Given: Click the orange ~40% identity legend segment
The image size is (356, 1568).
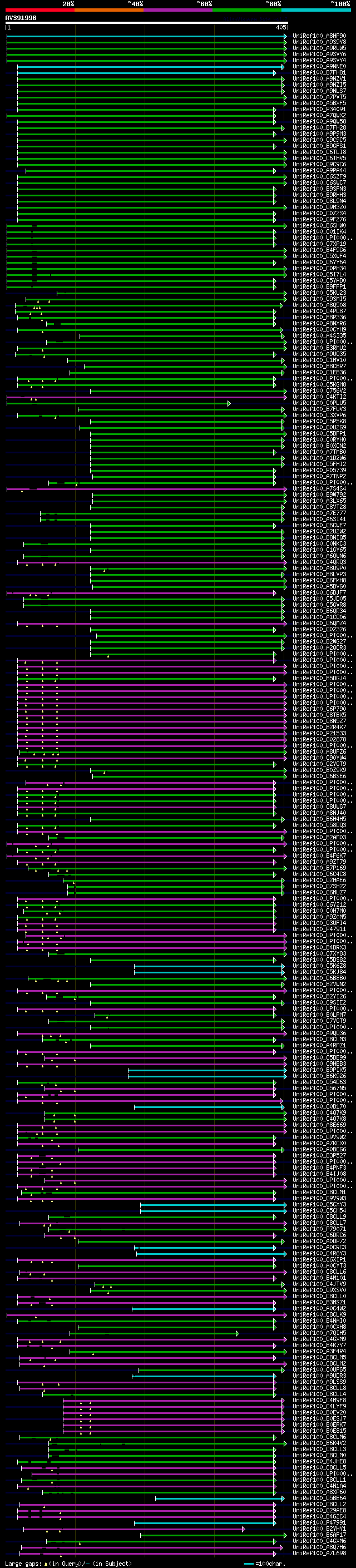Looking at the screenshot, I should 109,10.
